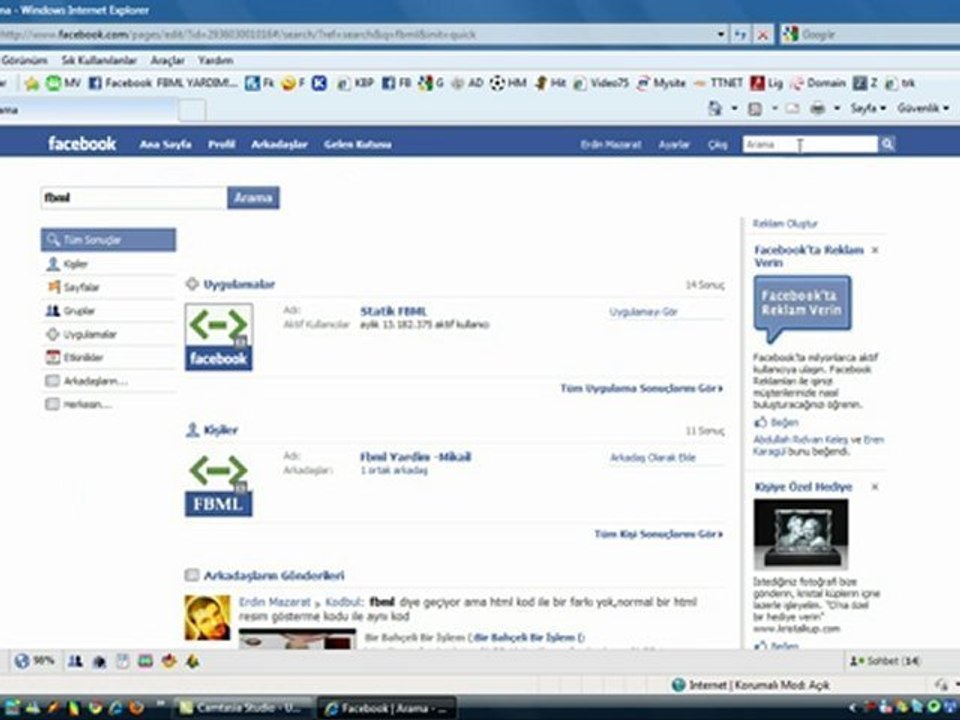The image size is (960, 720).
Task: Select Uygulamalar filter in sidebar
Action: pos(108,334)
